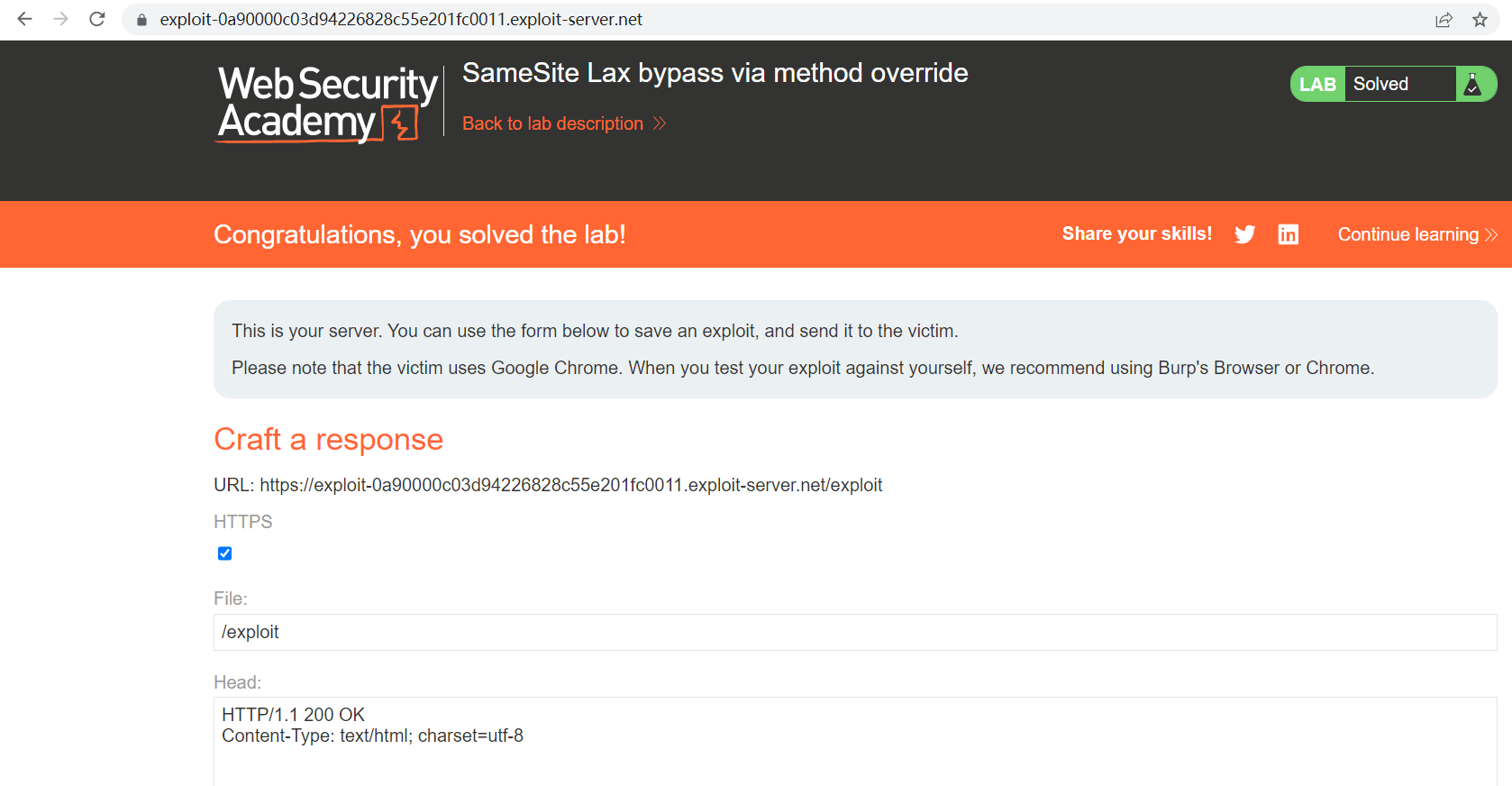Click the browser back arrow
The image size is (1512, 786).
[x=24, y=19]
